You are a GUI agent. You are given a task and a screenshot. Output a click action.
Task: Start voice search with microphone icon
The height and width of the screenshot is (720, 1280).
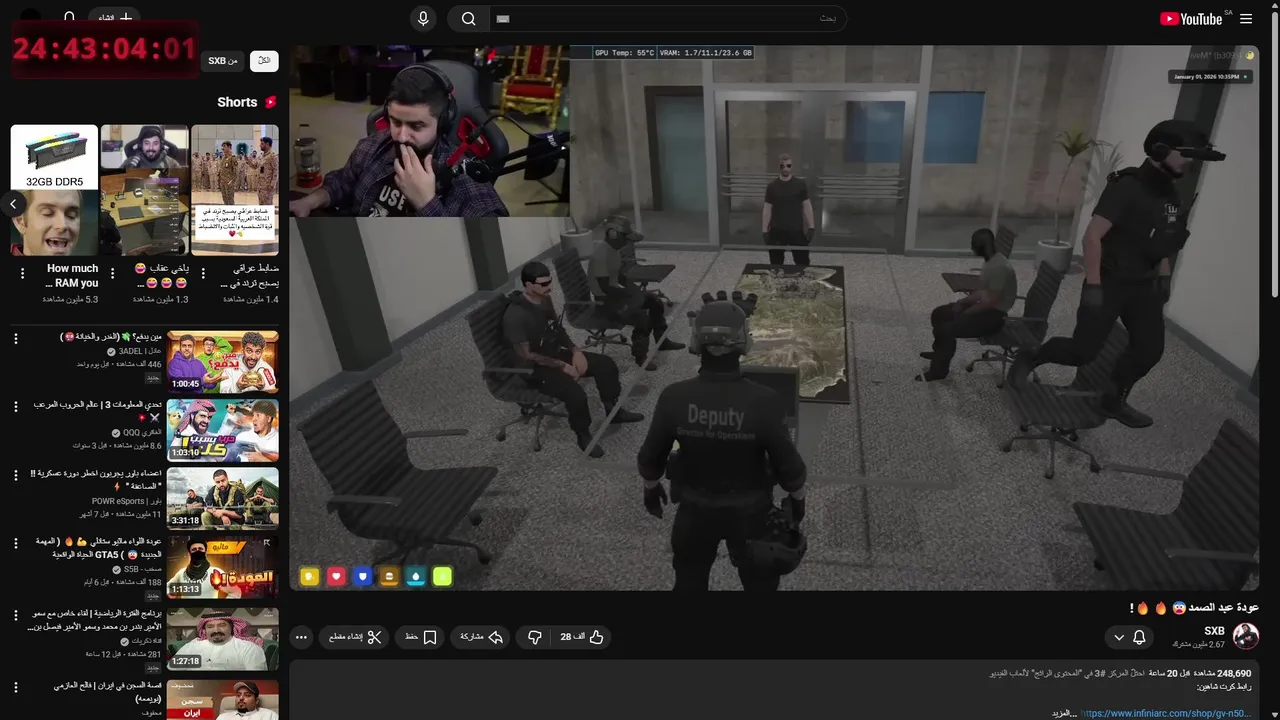click(x=423, y=19)
